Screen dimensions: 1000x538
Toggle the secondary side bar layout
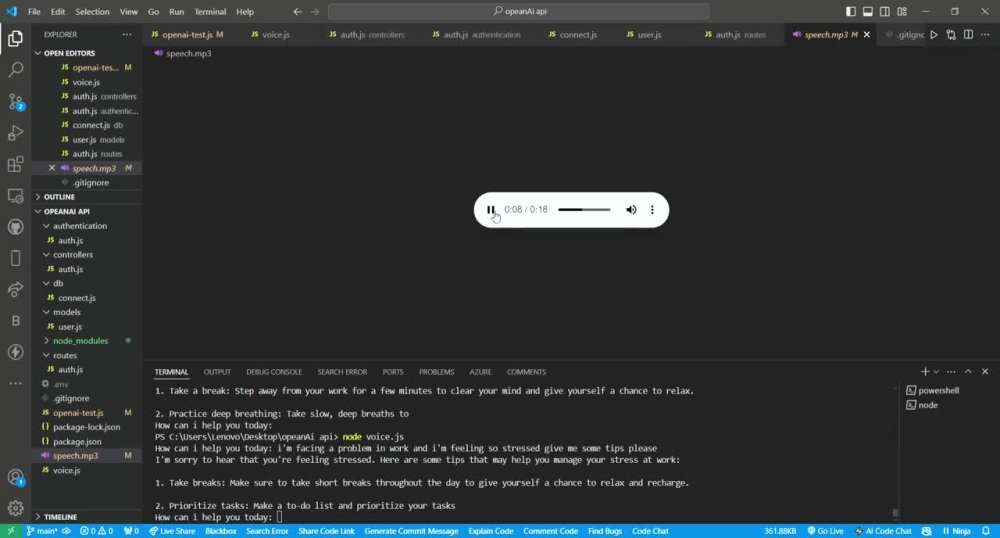click(885, 11)
